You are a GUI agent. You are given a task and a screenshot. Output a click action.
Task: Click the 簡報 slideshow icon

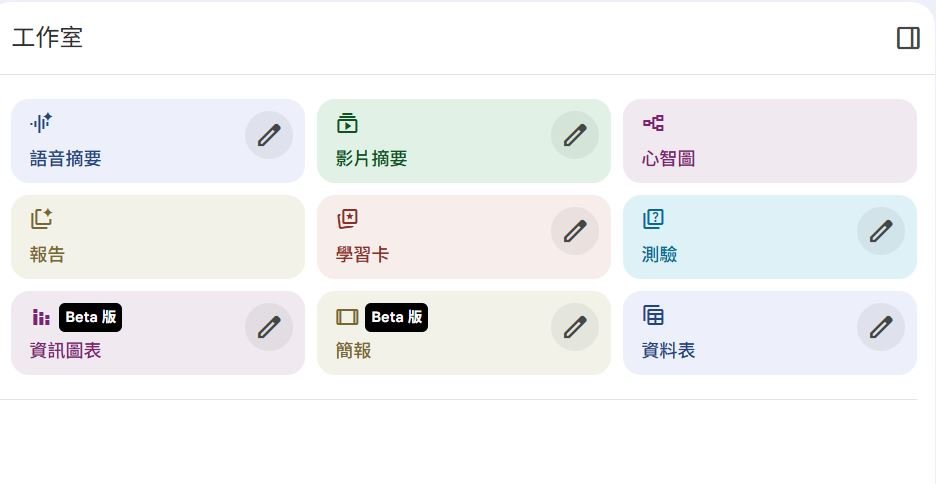[347, 317]
